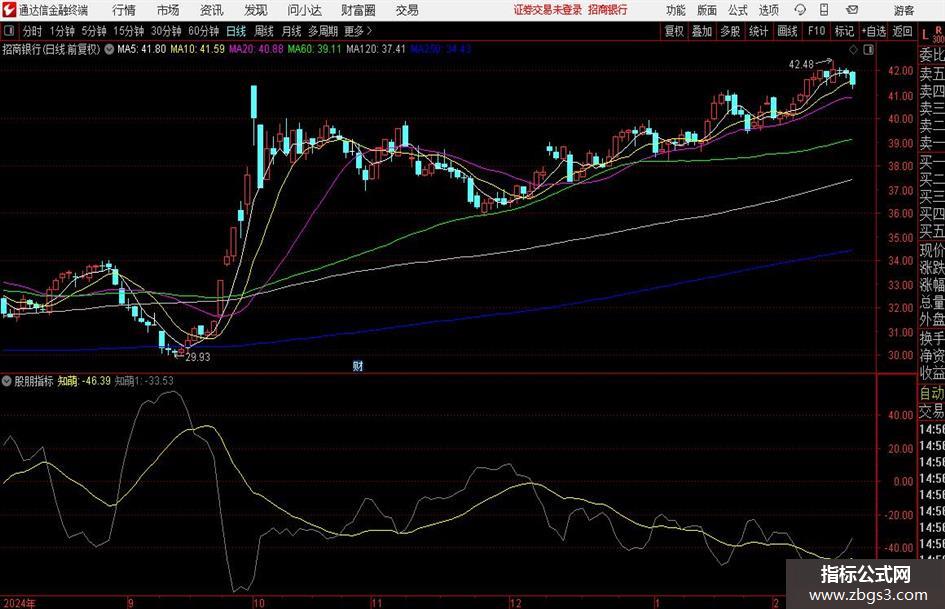
Task: Open the 财富圈 menu
Action: tap(358, 10)
